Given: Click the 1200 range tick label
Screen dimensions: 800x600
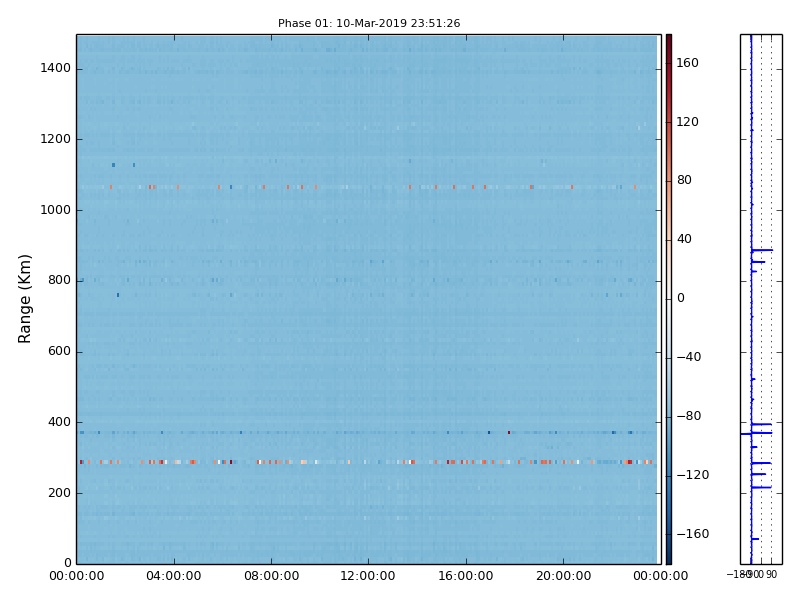Looking at the screenshot, I should tap(56, 139).
